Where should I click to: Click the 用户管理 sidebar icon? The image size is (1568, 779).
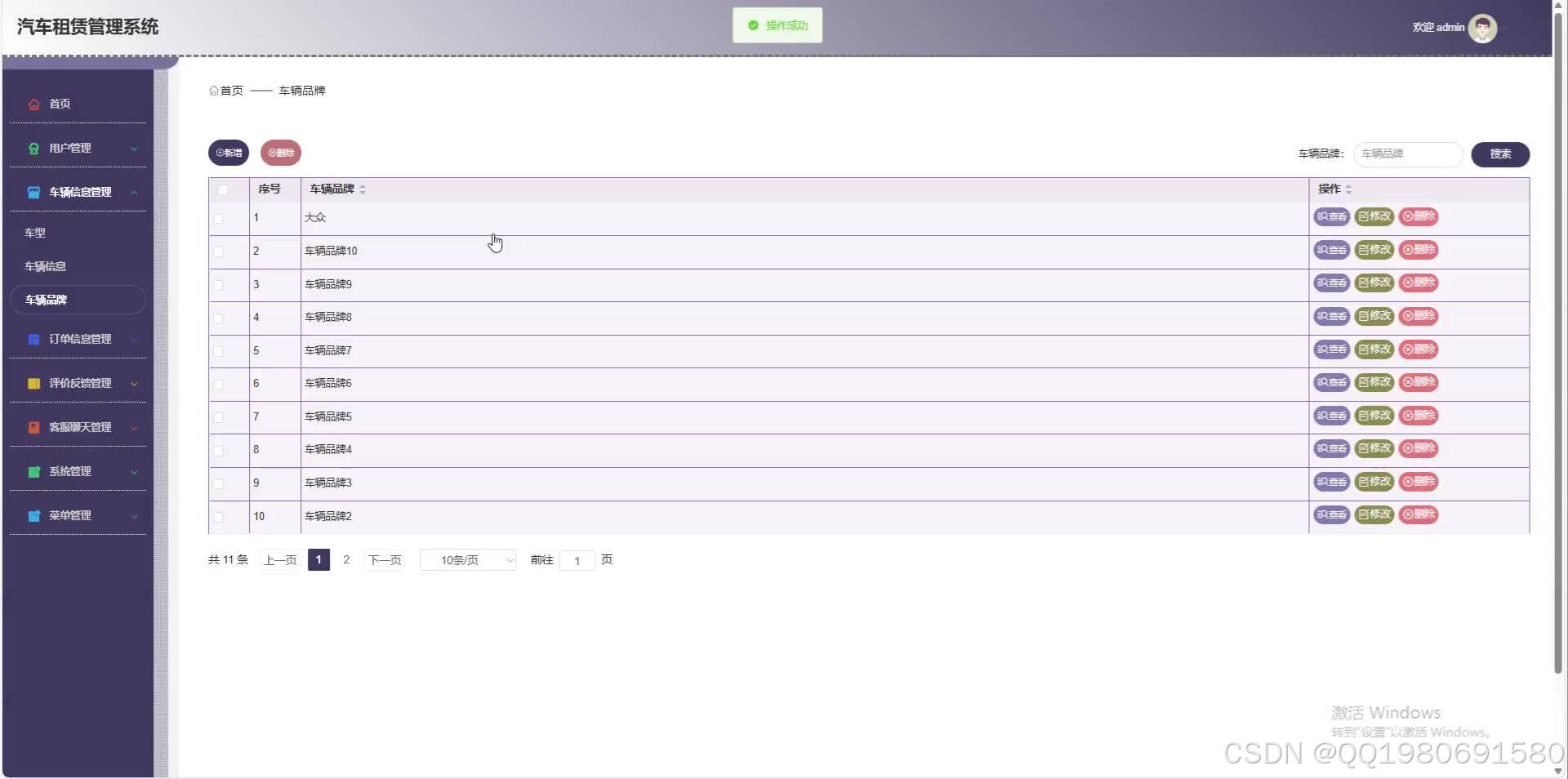(33, 149)
